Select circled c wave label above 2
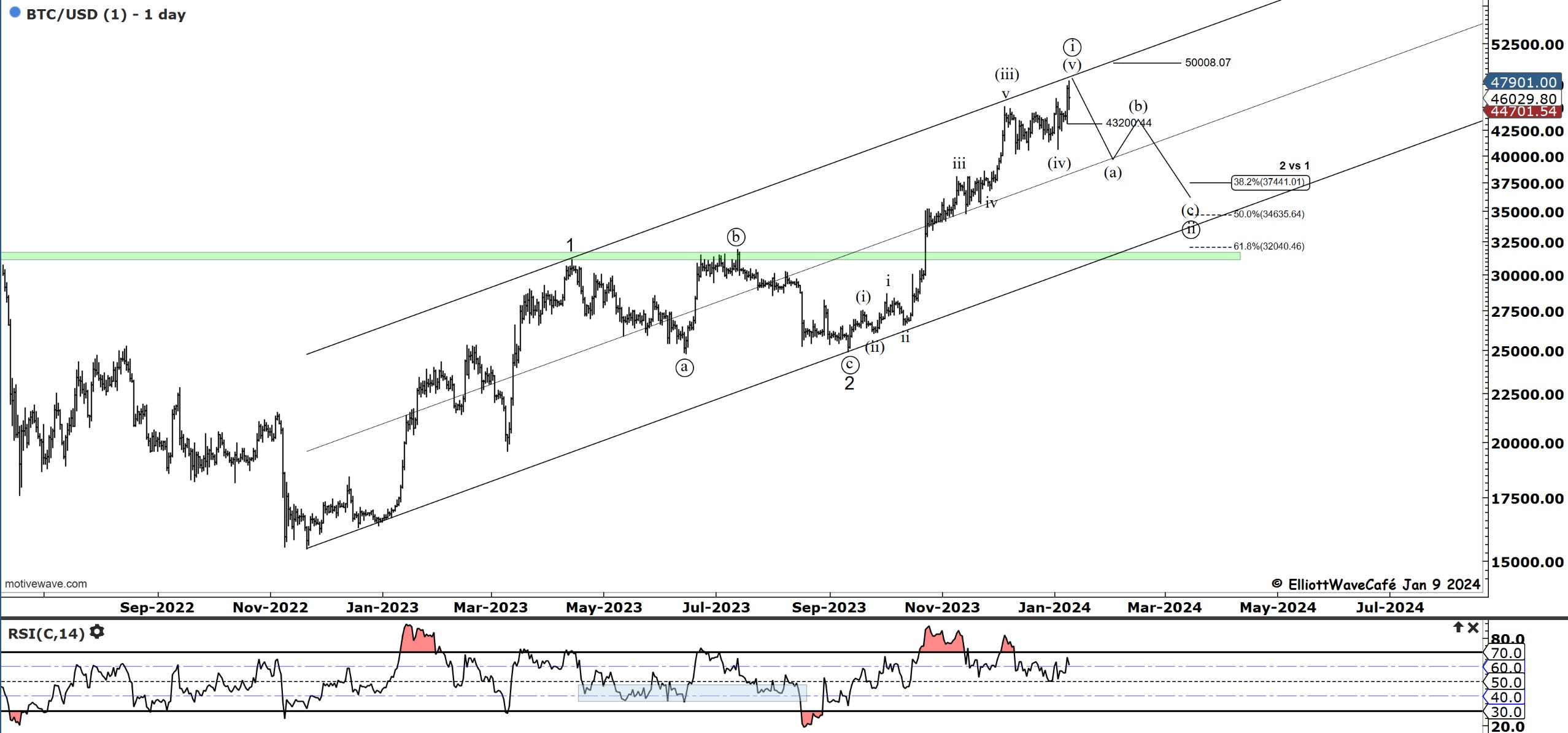The height and width of the screenshot is (733, 1568). [x=849, y=365]
